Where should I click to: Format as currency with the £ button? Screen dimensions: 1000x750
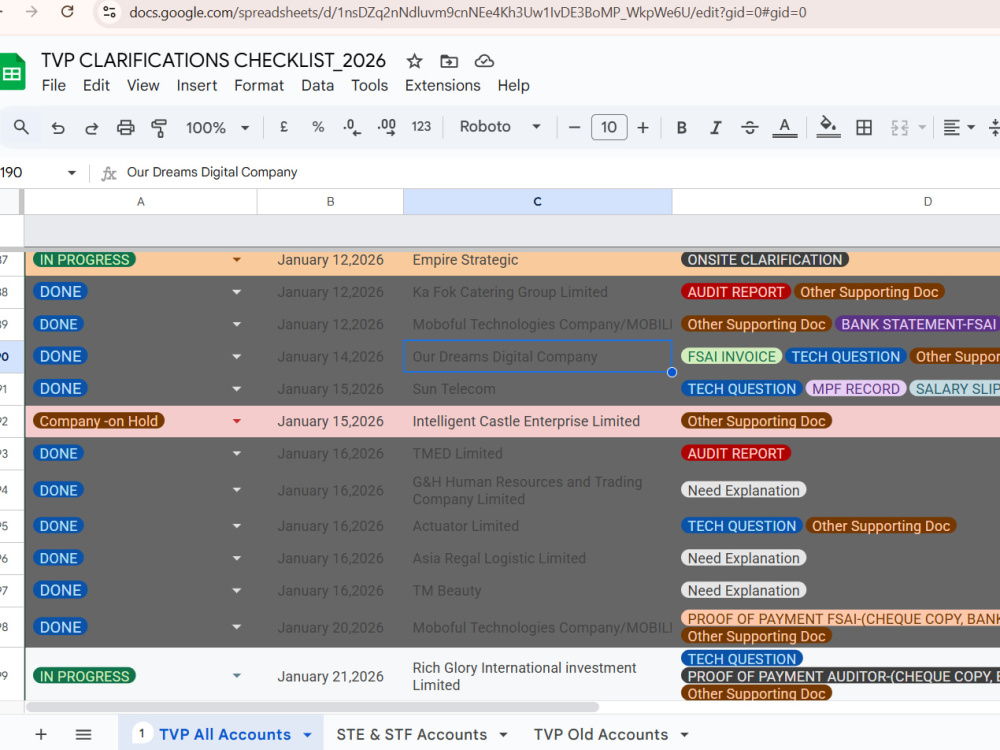point(284,127)
